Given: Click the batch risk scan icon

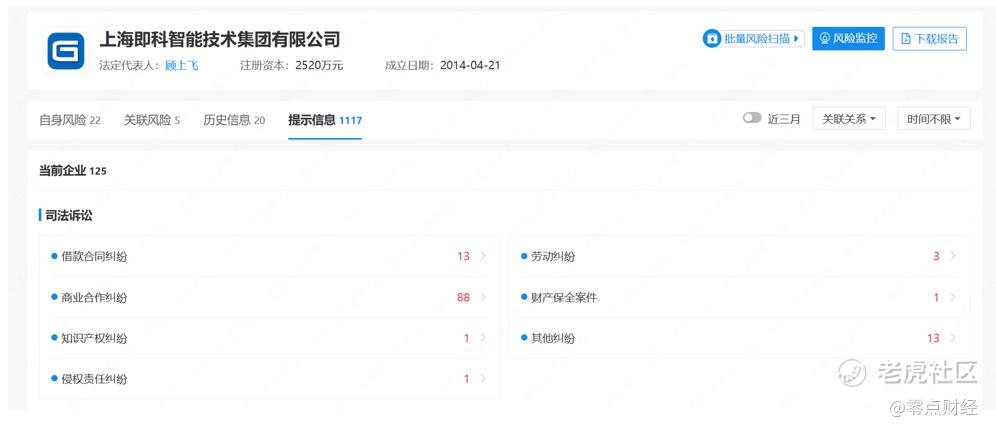Looking at the screenshot, I should tap(712, 39).
